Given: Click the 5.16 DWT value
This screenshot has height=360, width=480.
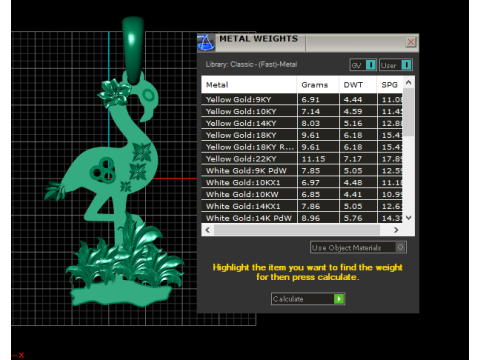Looking at the screenshot, I should tap(353, 123).
